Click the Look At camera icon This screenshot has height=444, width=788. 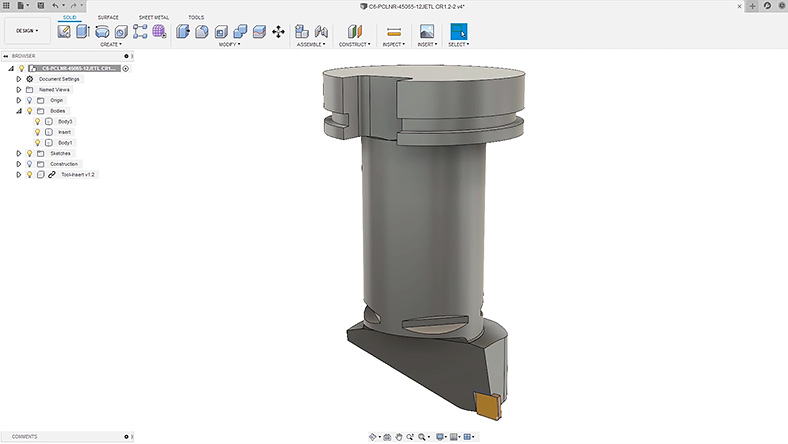point(387,437)
